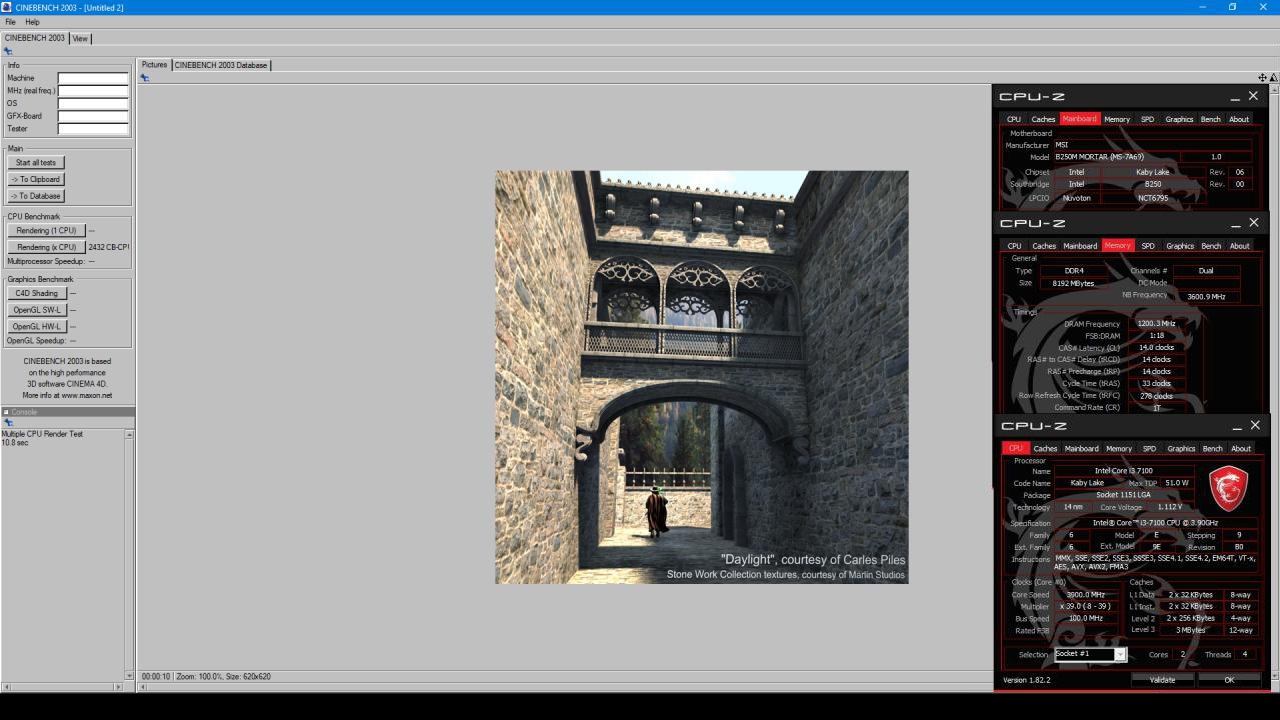The width and height of the screenshot is (1280, 720).
Task: Click the GFX-Board input field
Action: tap(93, 116)
